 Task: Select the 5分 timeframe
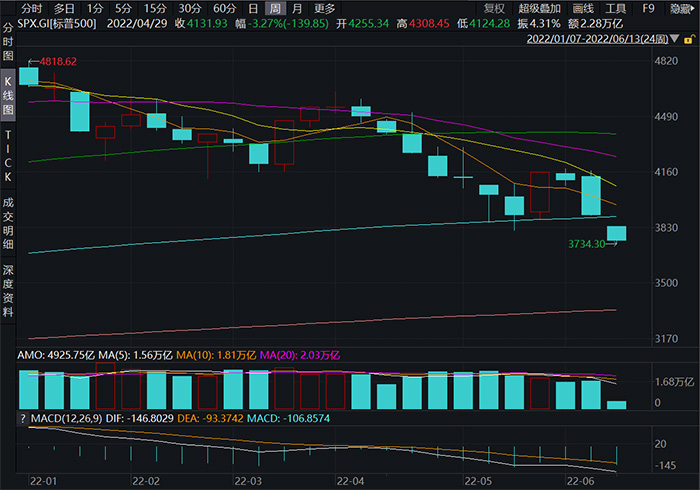(123, 8)
